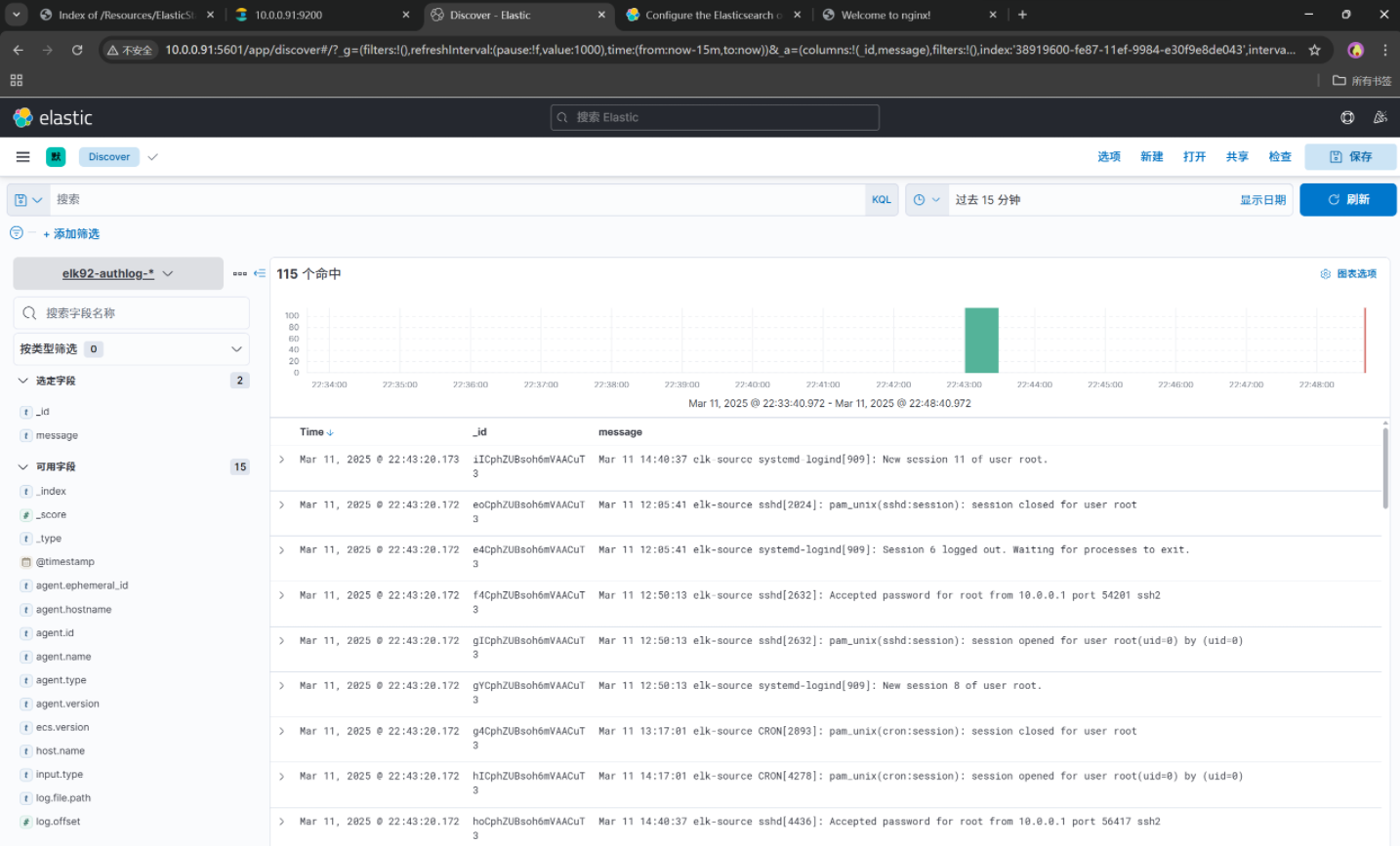Collapse the selected fields section
Image resolution: width=1400 pixels, height=846 pixels.
(x=23, y=381)
